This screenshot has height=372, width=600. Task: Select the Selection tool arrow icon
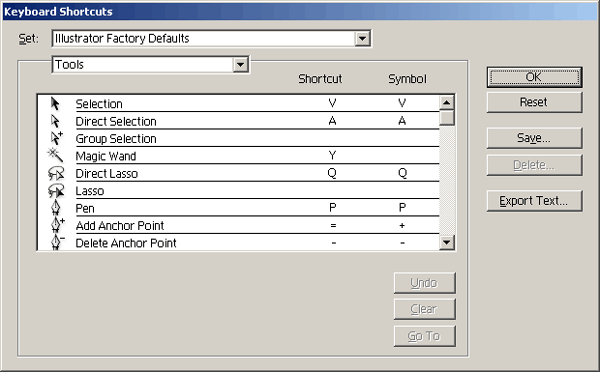click(55, 104)
